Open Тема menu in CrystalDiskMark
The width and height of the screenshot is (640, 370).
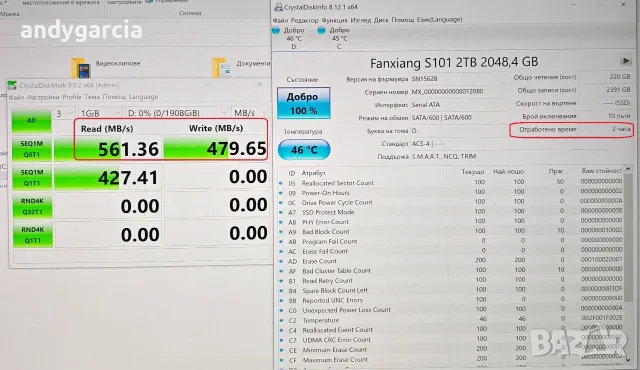[92, 97]
